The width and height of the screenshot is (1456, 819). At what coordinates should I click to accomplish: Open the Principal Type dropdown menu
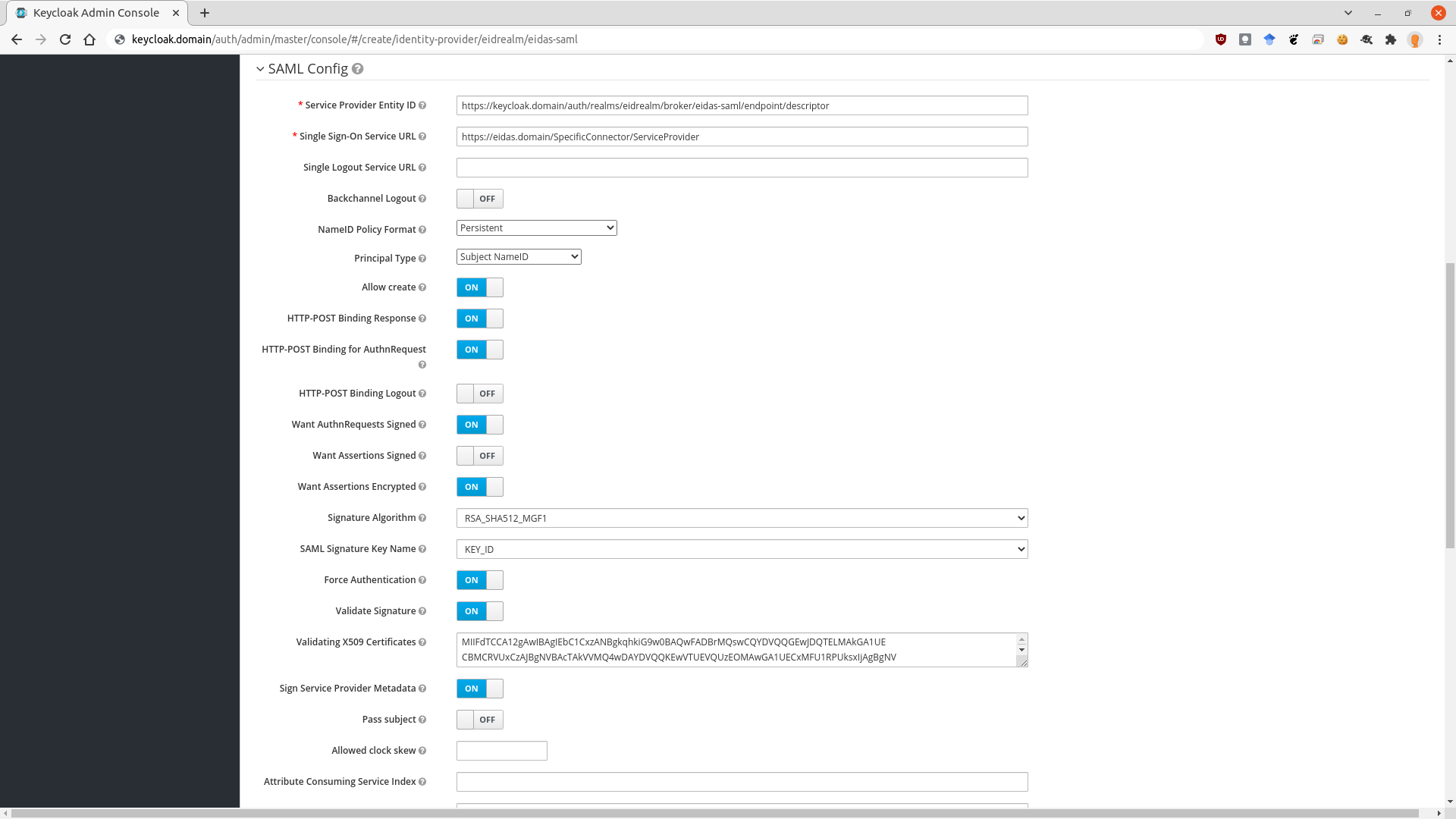pos(519,257)
